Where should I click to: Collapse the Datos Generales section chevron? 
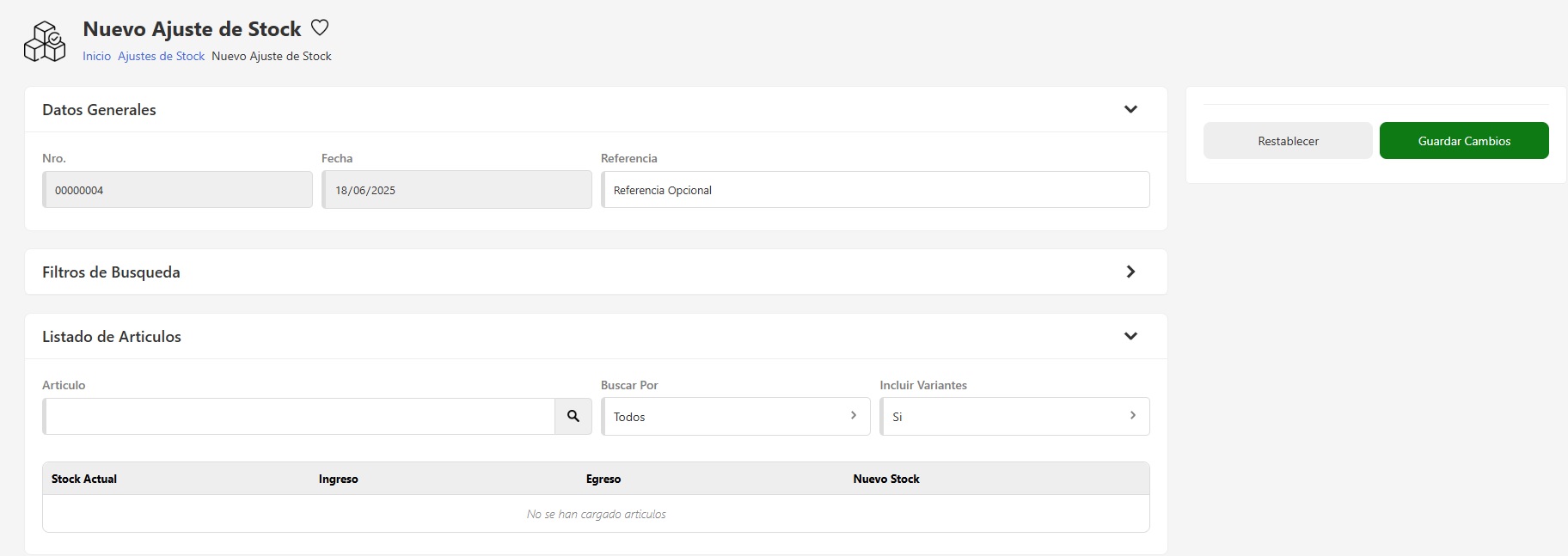click(1130, 109)
